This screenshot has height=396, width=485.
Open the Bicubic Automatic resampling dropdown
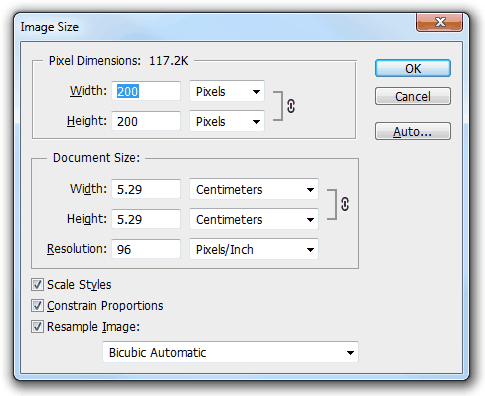click(x=230, y=352)
